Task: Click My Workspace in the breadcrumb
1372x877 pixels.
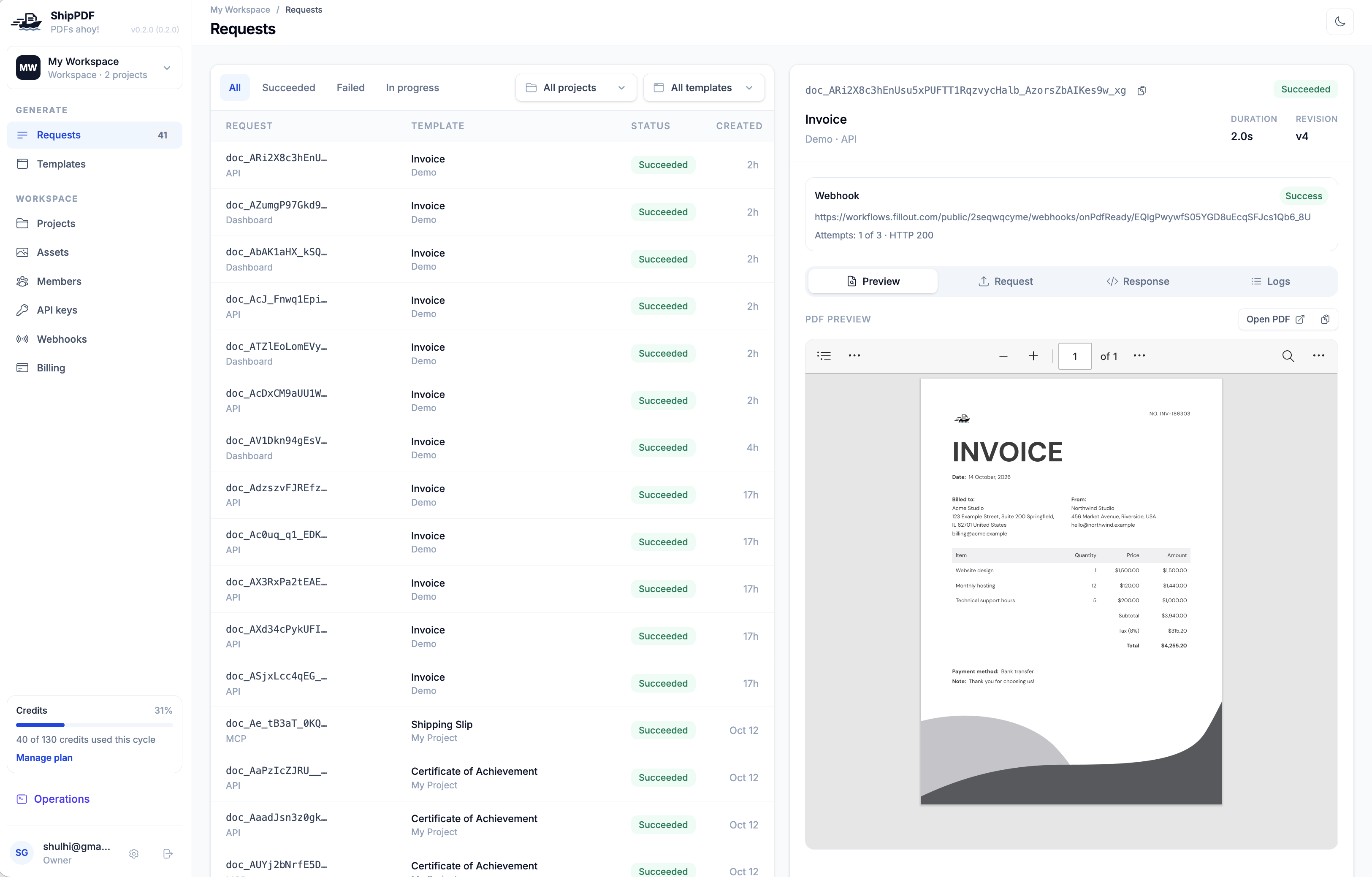Action: (240, 10)
